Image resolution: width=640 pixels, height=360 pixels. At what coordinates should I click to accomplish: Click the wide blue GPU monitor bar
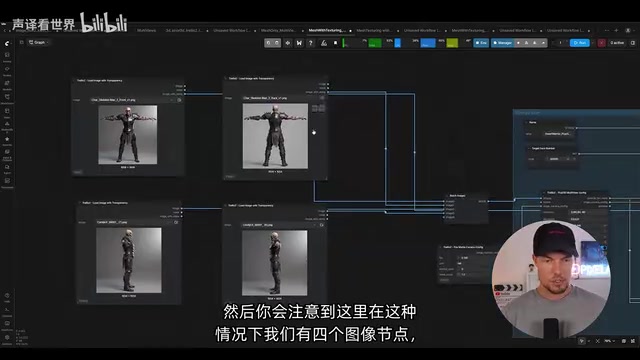[428, 43]
